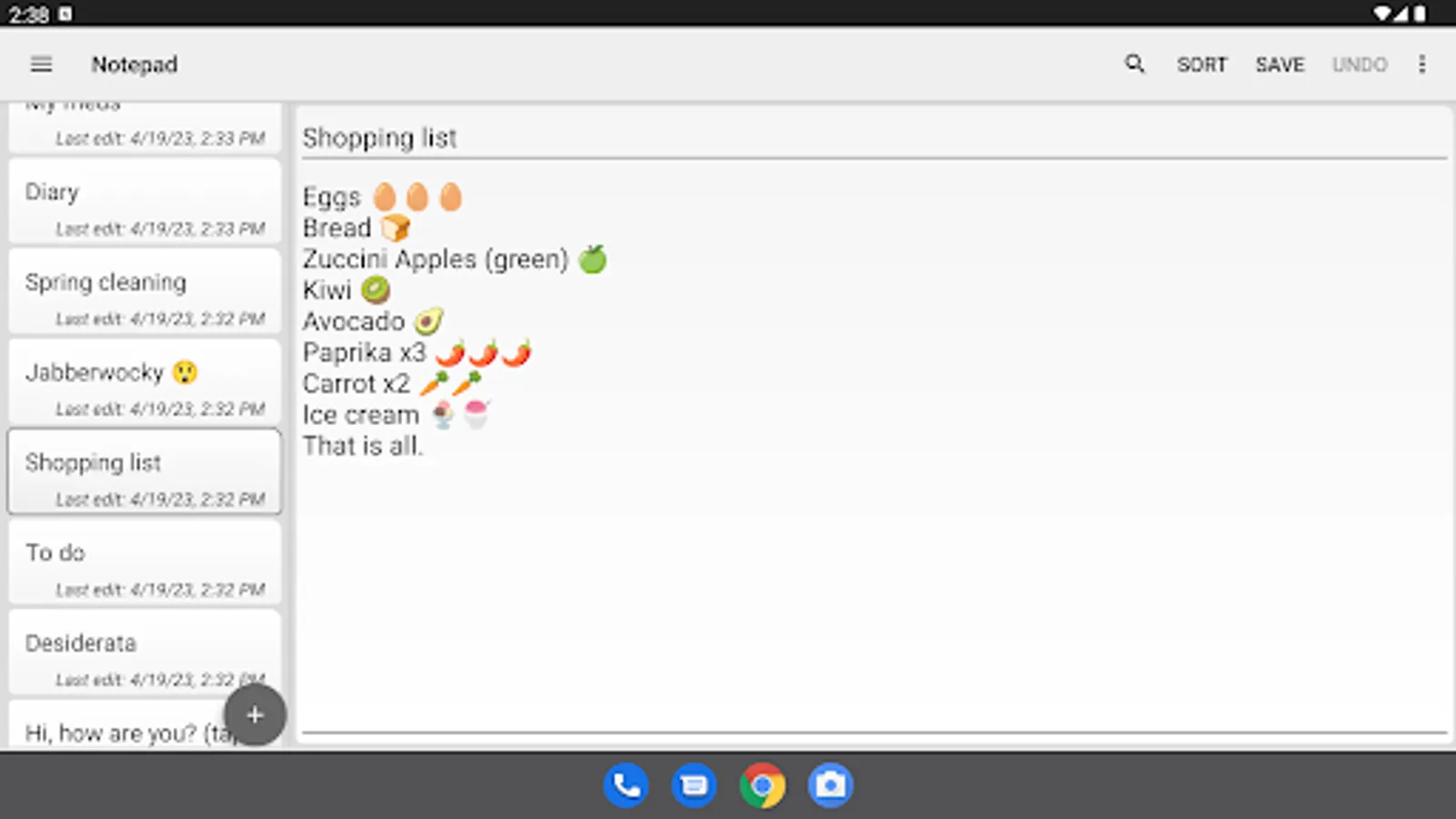Open the hamburger navigation menu
The height and width of the screenshot is (819, 1456).
coord(41,65)
